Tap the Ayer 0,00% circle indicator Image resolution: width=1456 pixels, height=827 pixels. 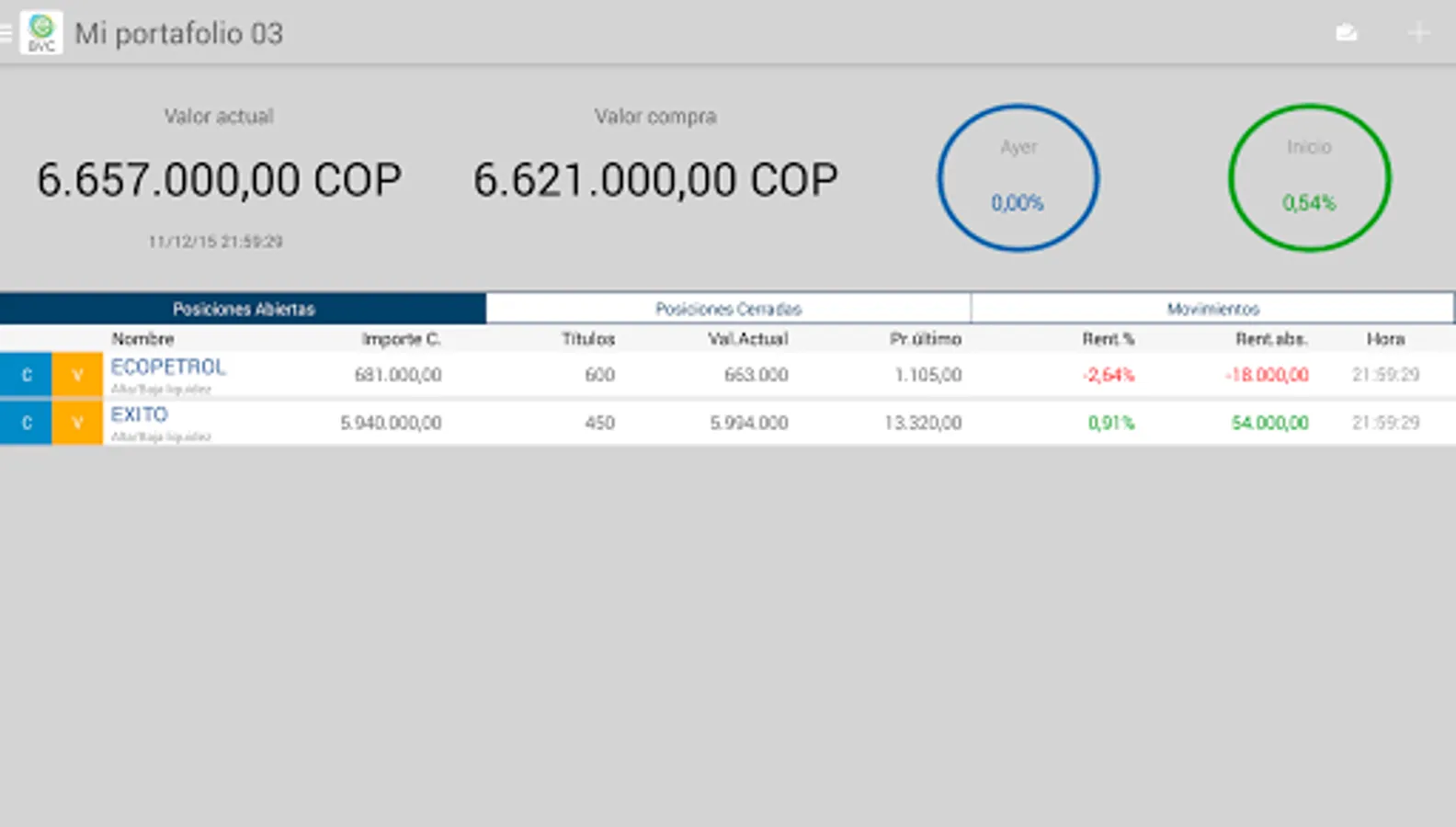[x=1018, y=177]
